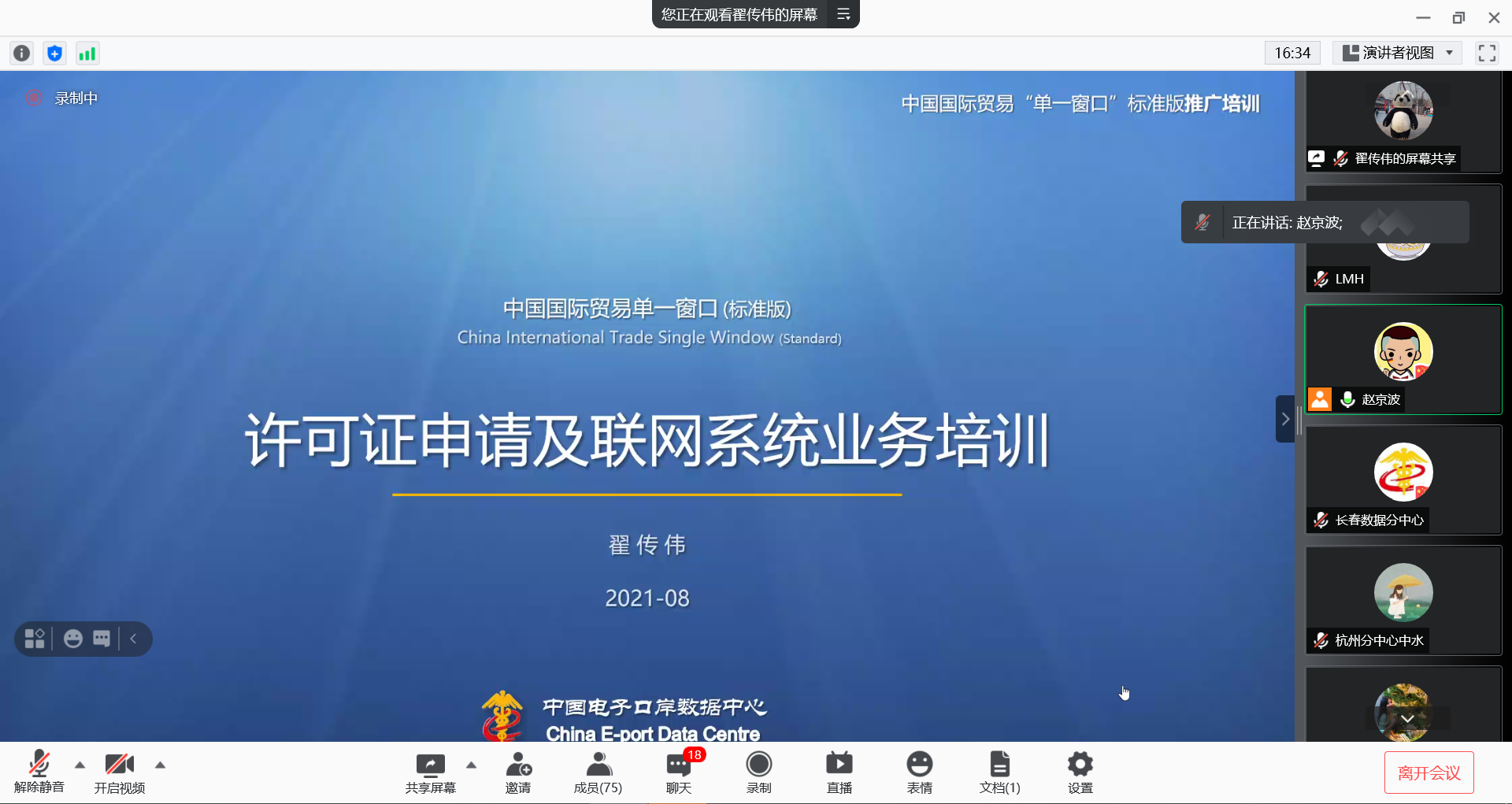
Task: Select the LMH participant tile
Action: 1403,239
